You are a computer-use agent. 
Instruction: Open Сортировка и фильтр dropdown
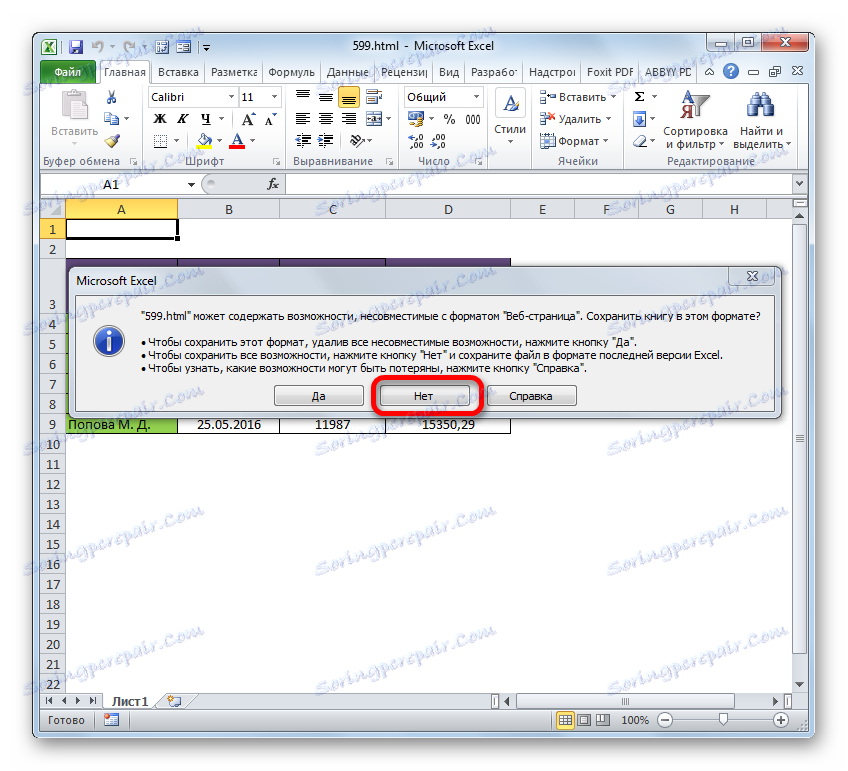(x=695, y=120)
